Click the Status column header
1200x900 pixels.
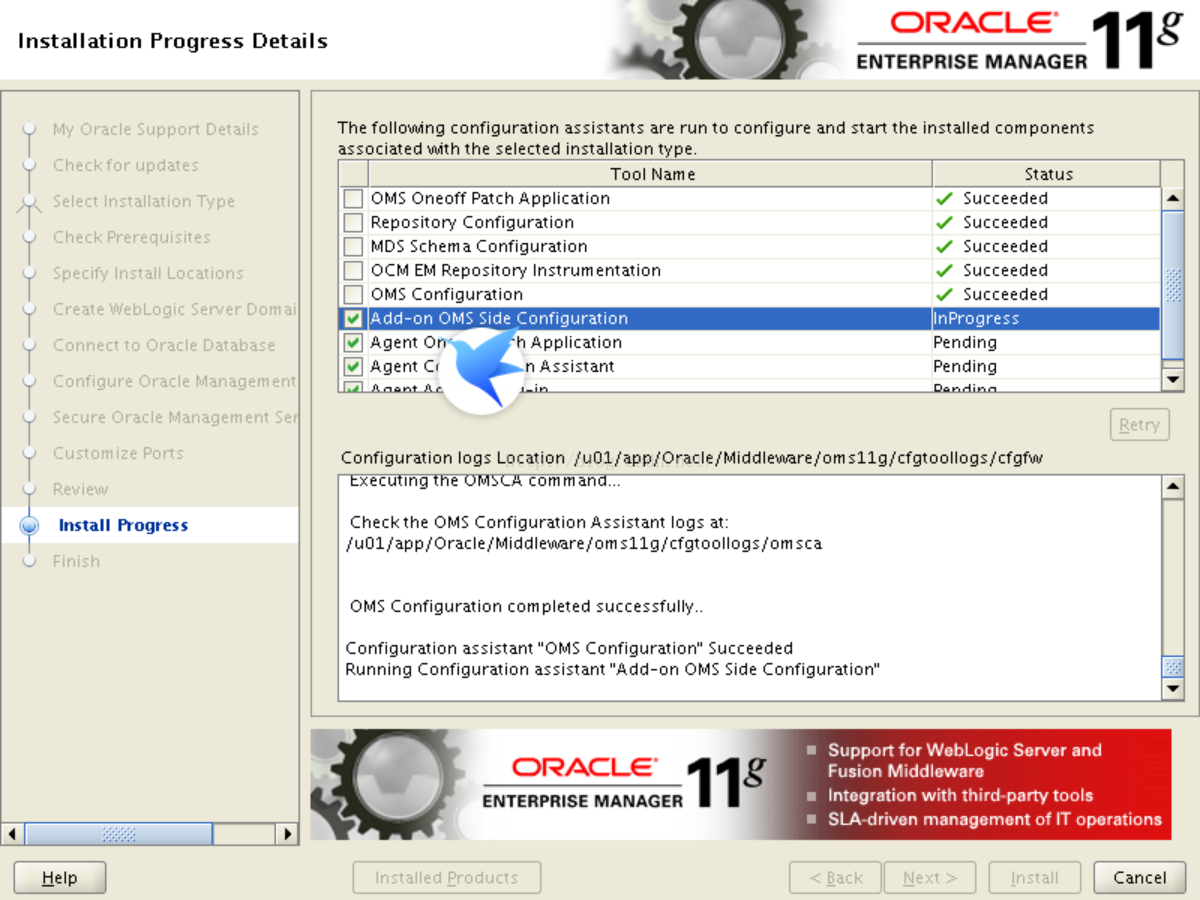[x=1046, y=174]
